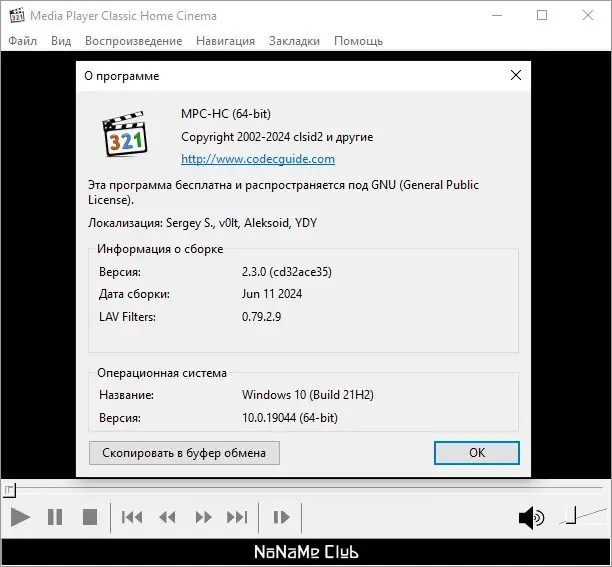Click the Дата сборки label
612x567 pixels.
pyautogui.click(x=134, y=294)
